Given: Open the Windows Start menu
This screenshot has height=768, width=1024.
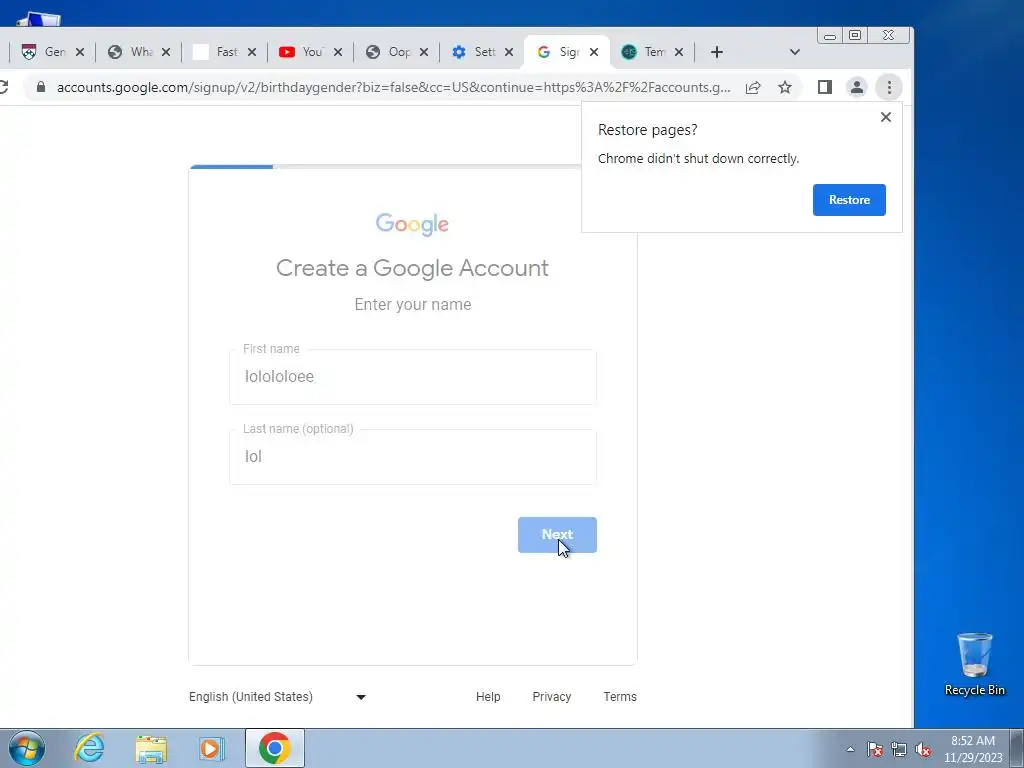Looking at the screenshot, I should tap(26, 748).
